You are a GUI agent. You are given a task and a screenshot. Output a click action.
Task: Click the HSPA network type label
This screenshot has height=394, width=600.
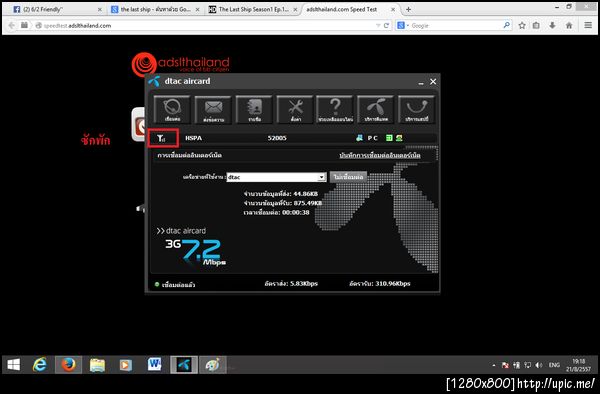pyautogui.click(x=194, y=138)
